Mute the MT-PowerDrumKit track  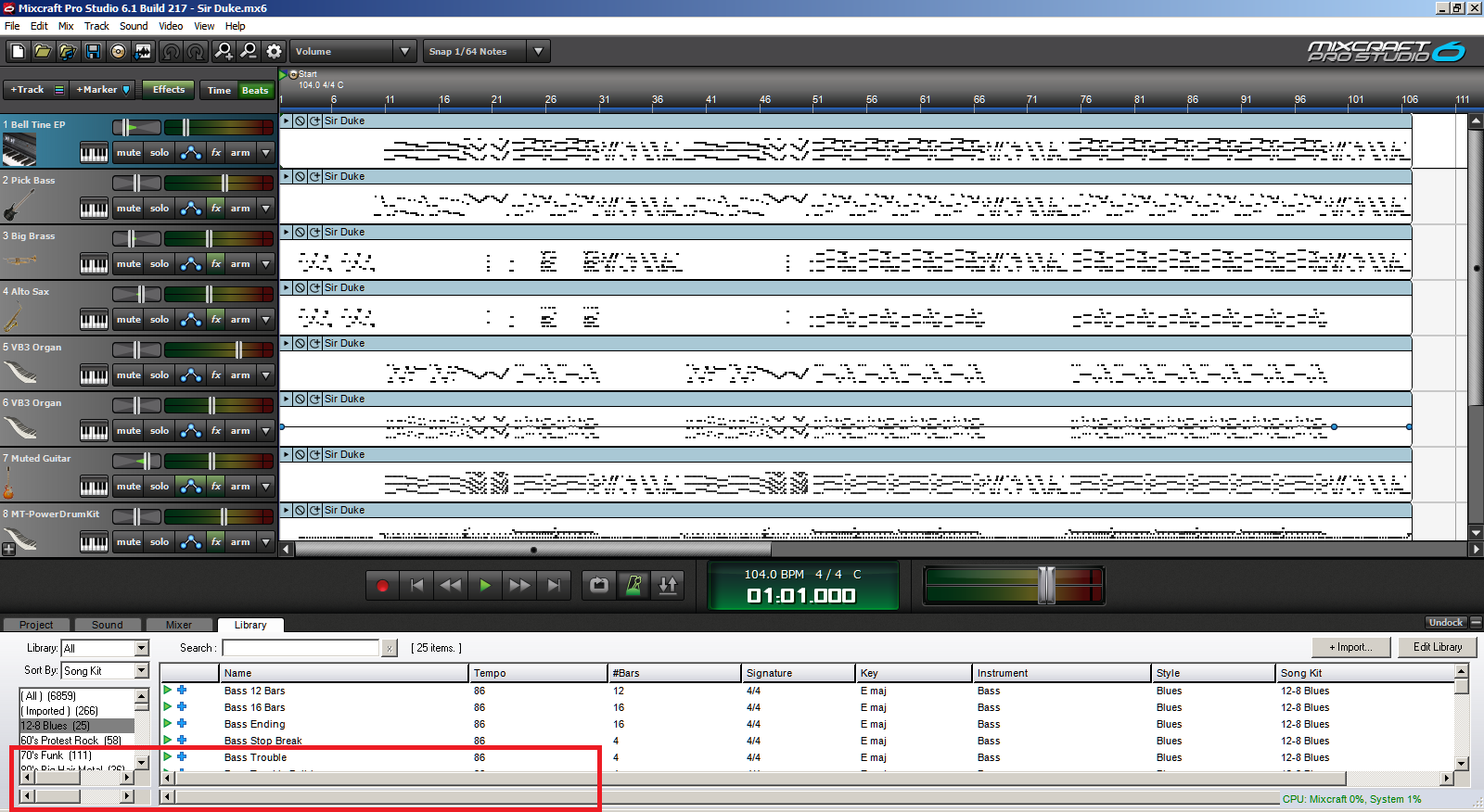(x=129, y=542)
